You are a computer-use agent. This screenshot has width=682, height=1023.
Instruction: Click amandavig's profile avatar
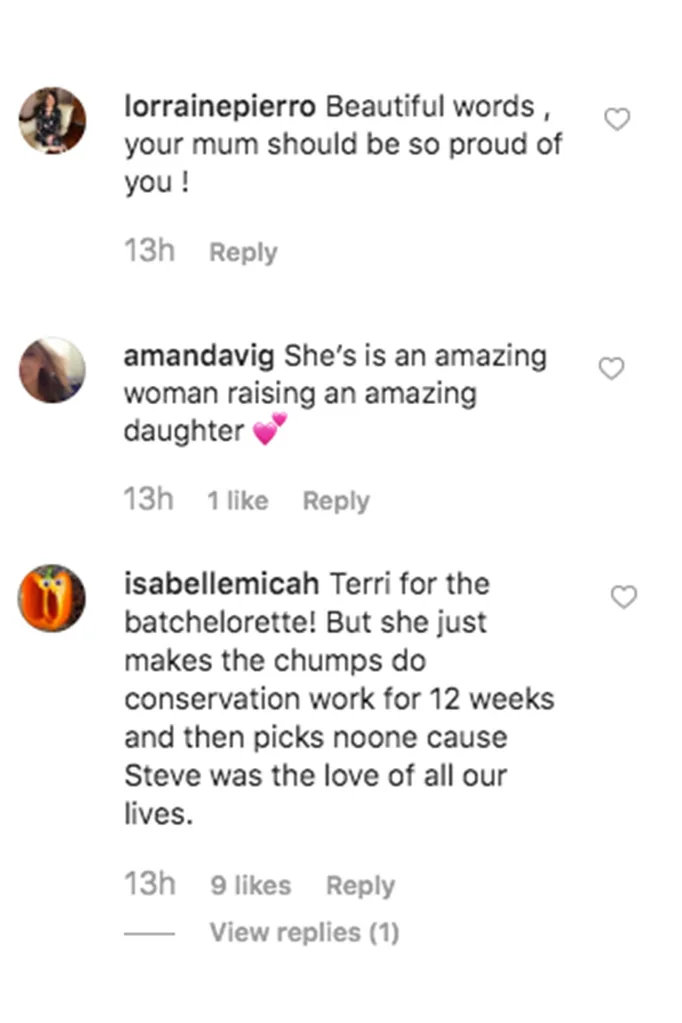pos(52,371)
